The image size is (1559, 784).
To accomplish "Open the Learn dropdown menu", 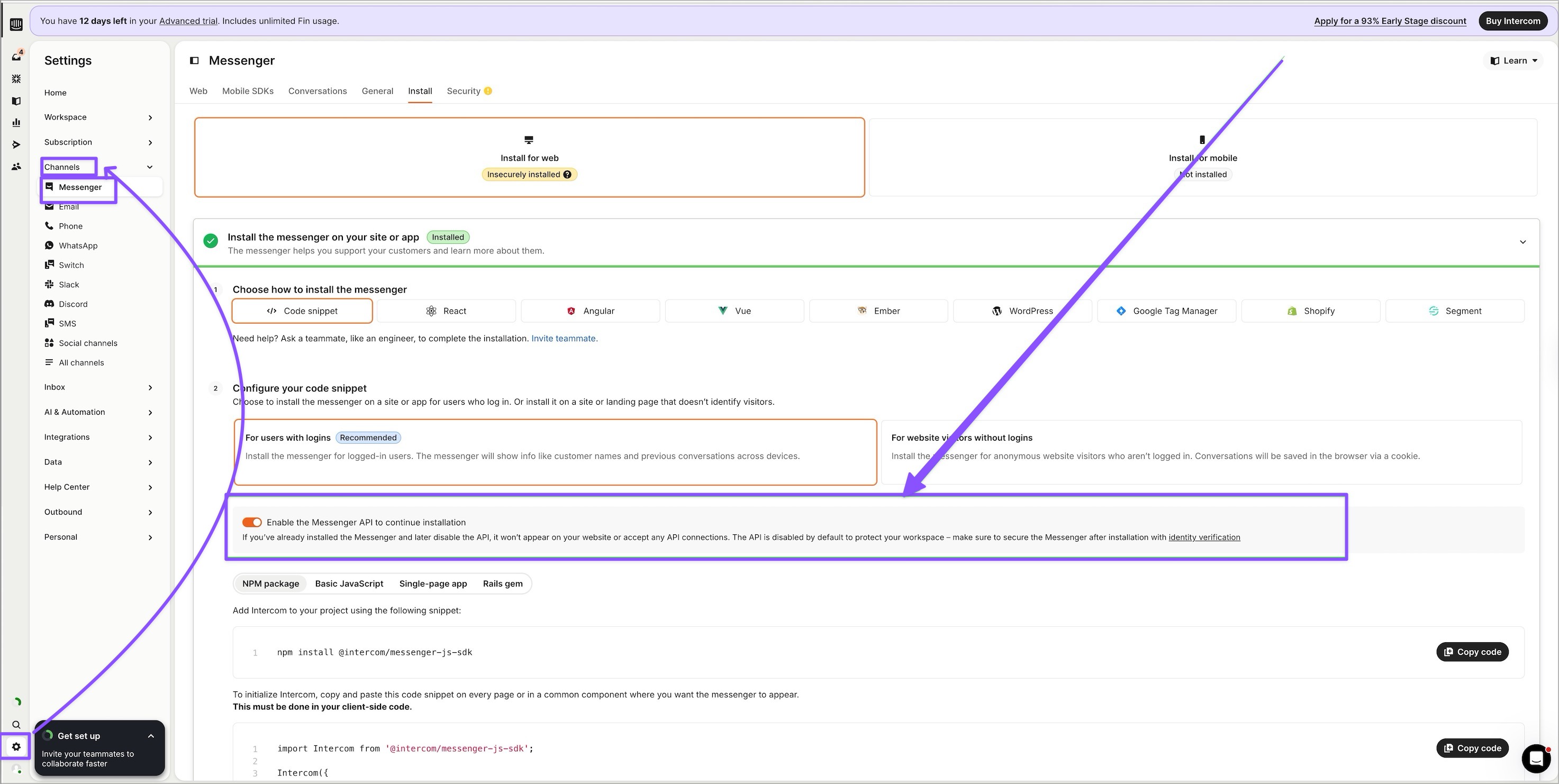I will tap(1514, 60).
